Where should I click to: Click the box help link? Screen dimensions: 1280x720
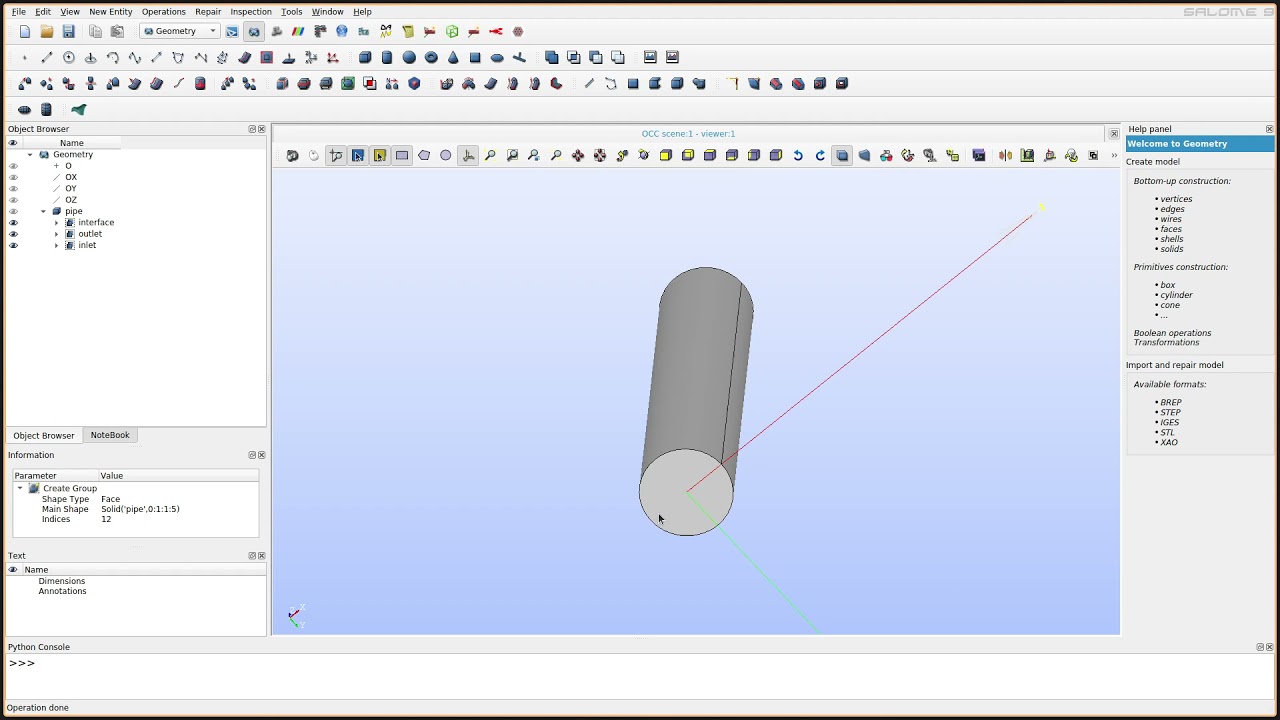(x=1168, y=285)
